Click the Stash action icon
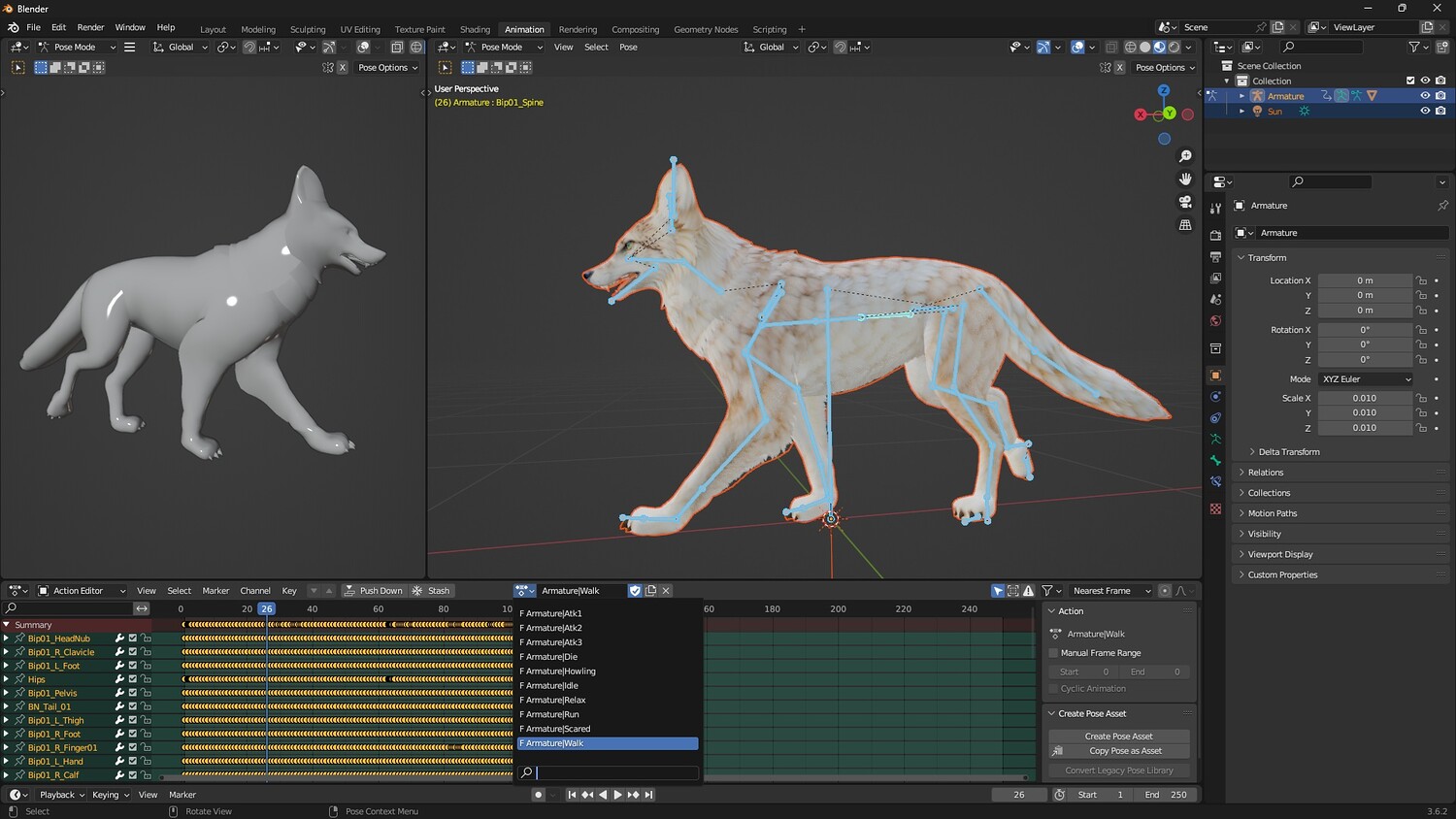 click(431, 591)
